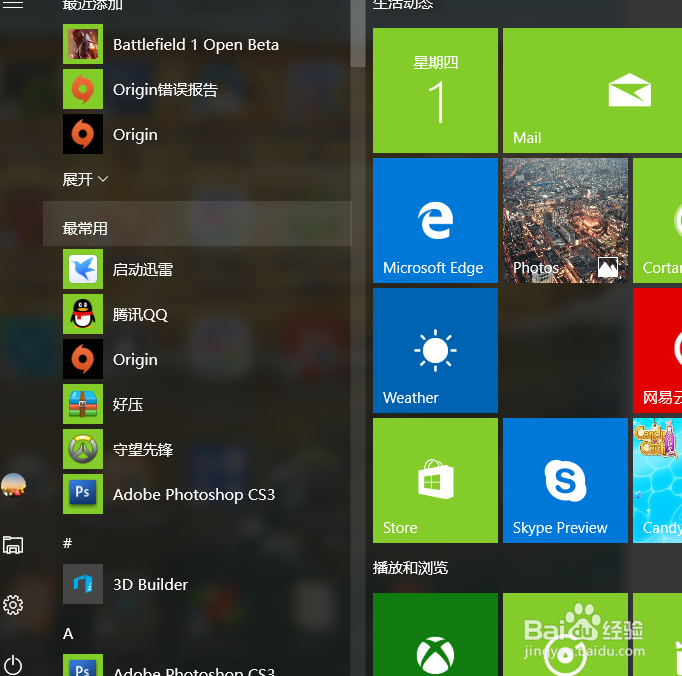The height and width of the screenshot is (676, 682).
Task: Open the 网易云 red tile
Action: (x=658, y=351)
